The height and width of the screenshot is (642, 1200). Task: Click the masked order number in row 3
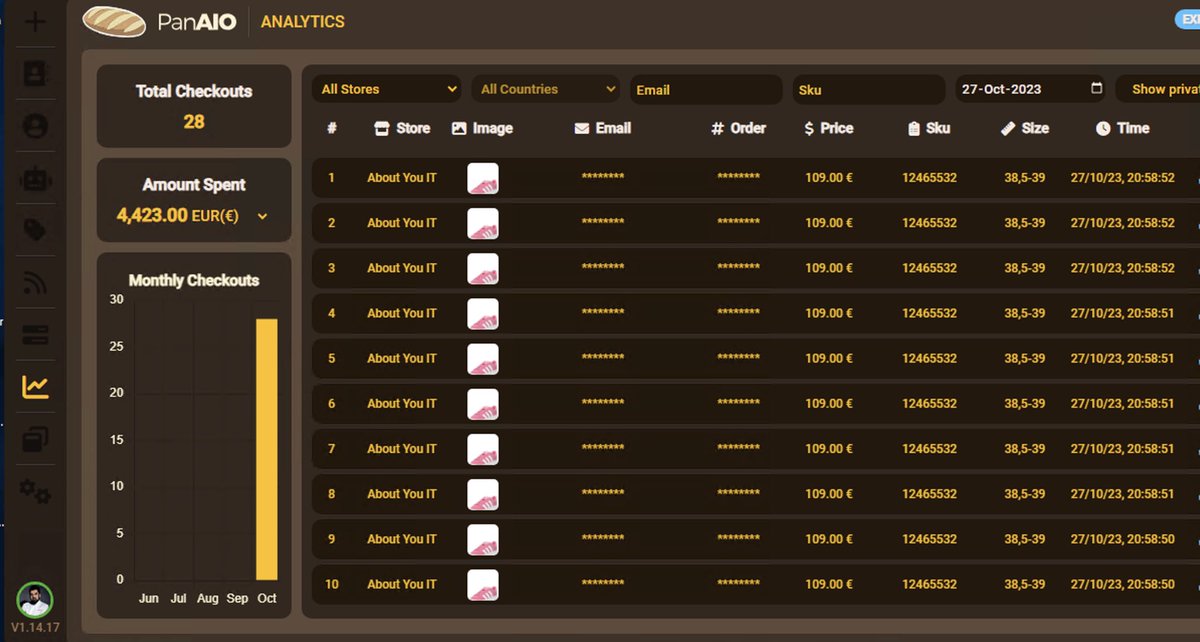738,269
